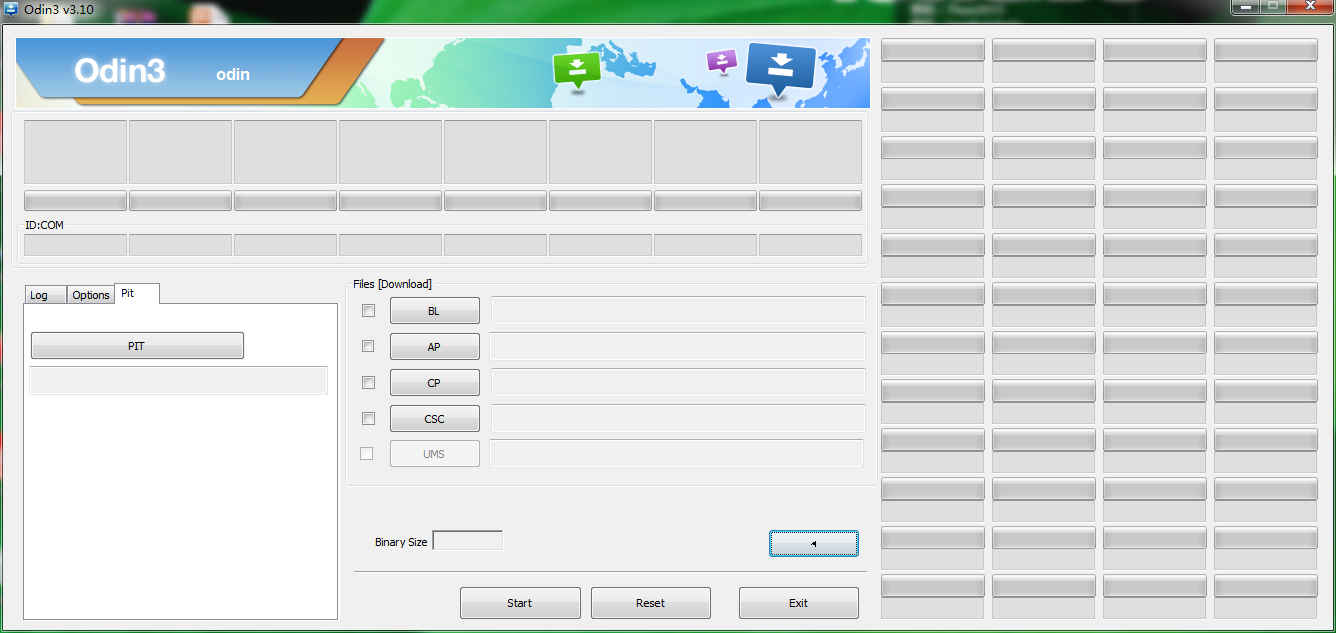Click the large blue download icon in banner
Viewport: 1336px width, 633px height.
pos(781,67)
